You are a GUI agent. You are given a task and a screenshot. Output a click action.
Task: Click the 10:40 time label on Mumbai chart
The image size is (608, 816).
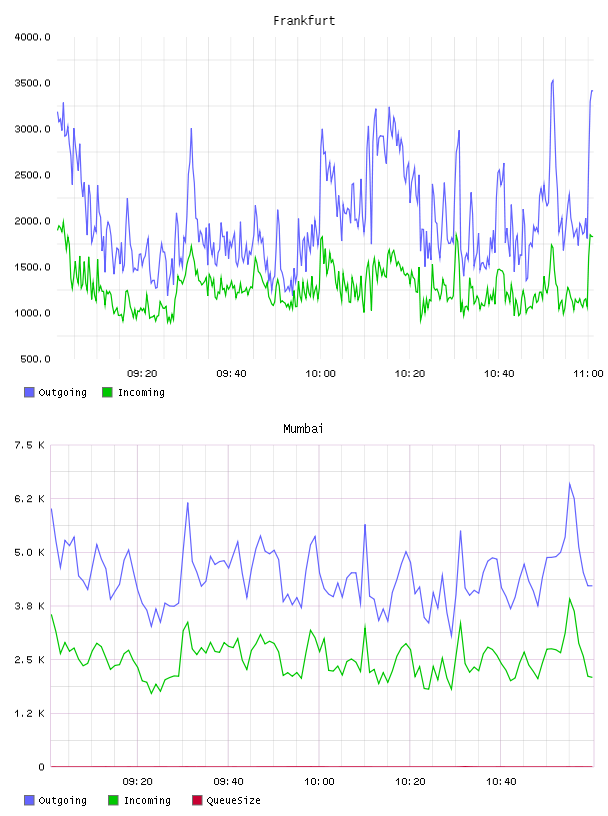501,782
